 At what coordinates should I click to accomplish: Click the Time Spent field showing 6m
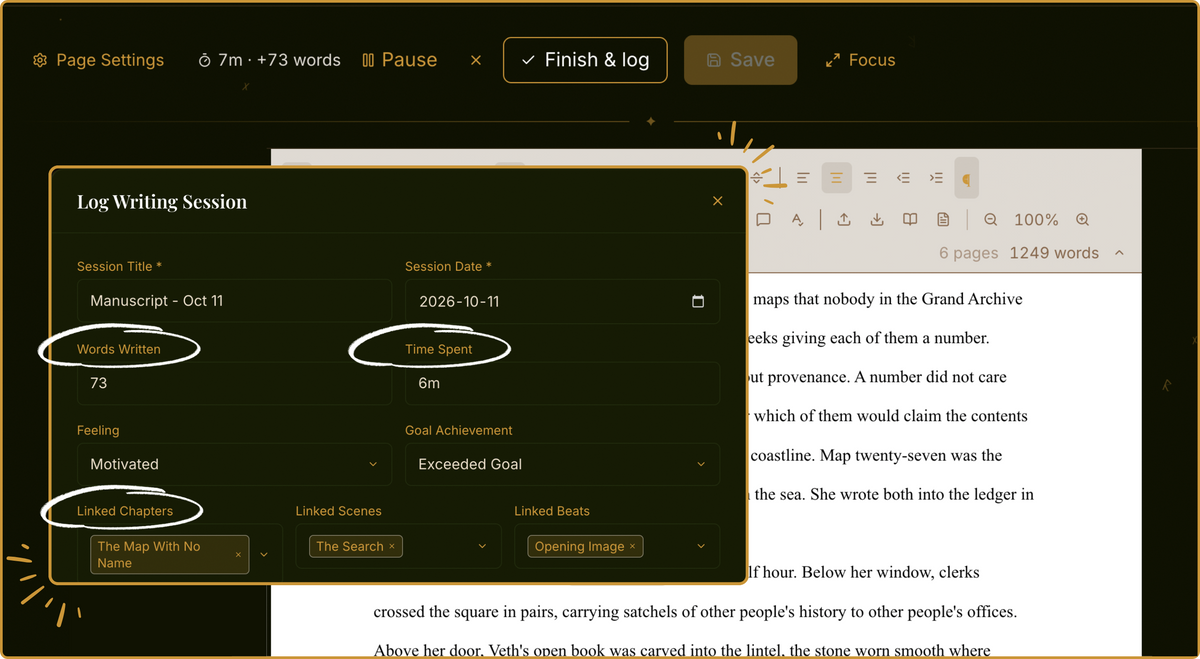point(562,383)
